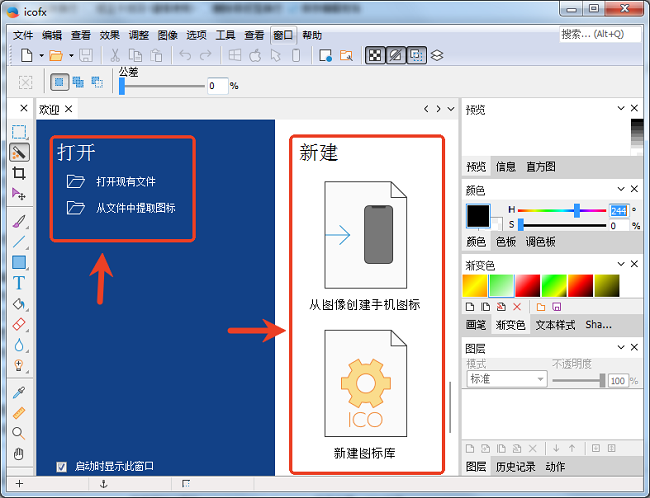650x498 pixels.
Task: Switch to the 调色板 tab
Action: coord(540,242)
